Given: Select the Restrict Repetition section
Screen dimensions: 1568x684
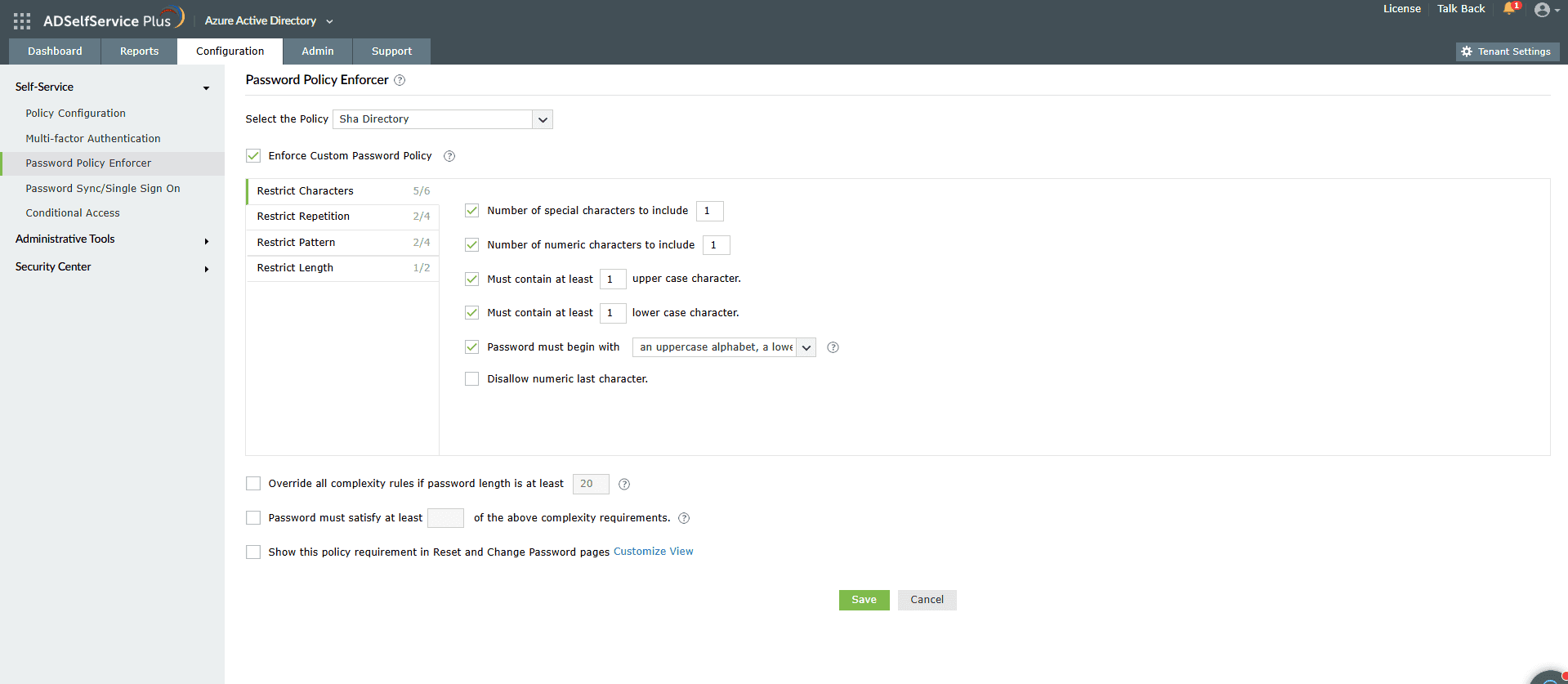Looking at the screenshot, I should (343, 217).
